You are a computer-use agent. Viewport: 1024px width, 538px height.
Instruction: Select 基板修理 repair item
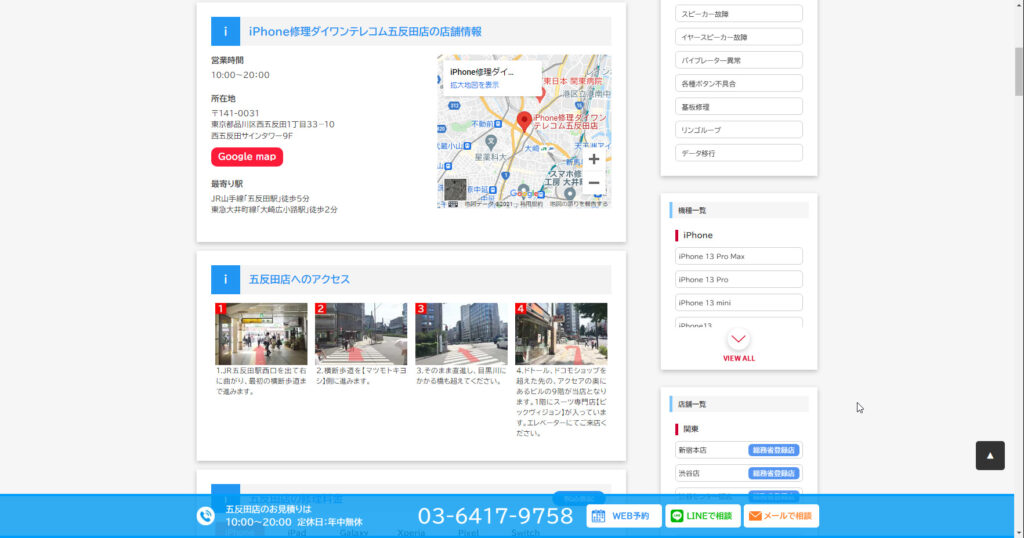(x=739, y=106)
